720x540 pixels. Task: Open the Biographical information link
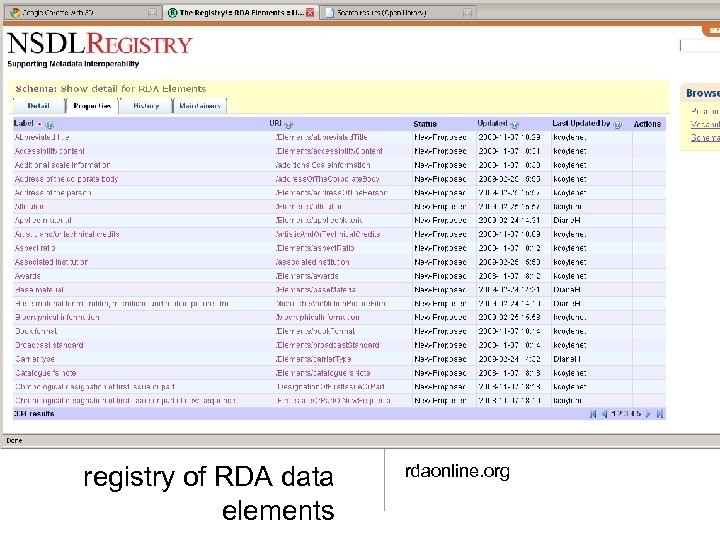57,317
